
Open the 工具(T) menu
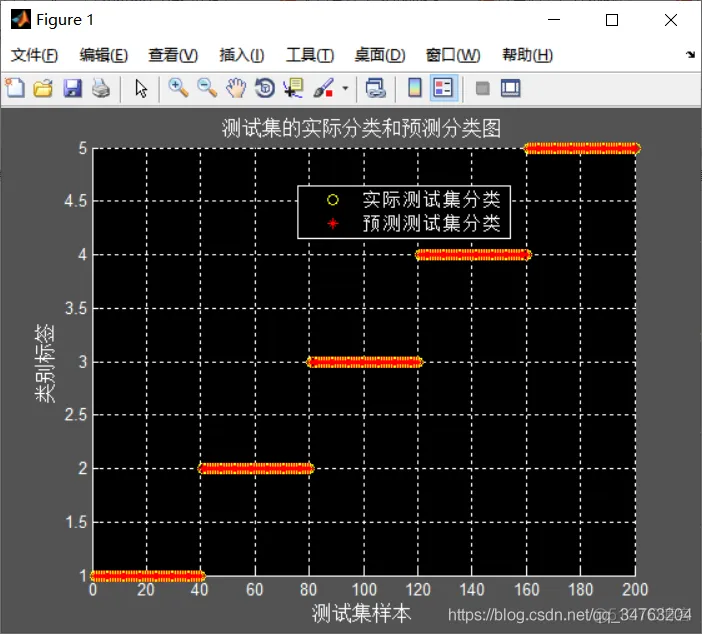(310, 55)
